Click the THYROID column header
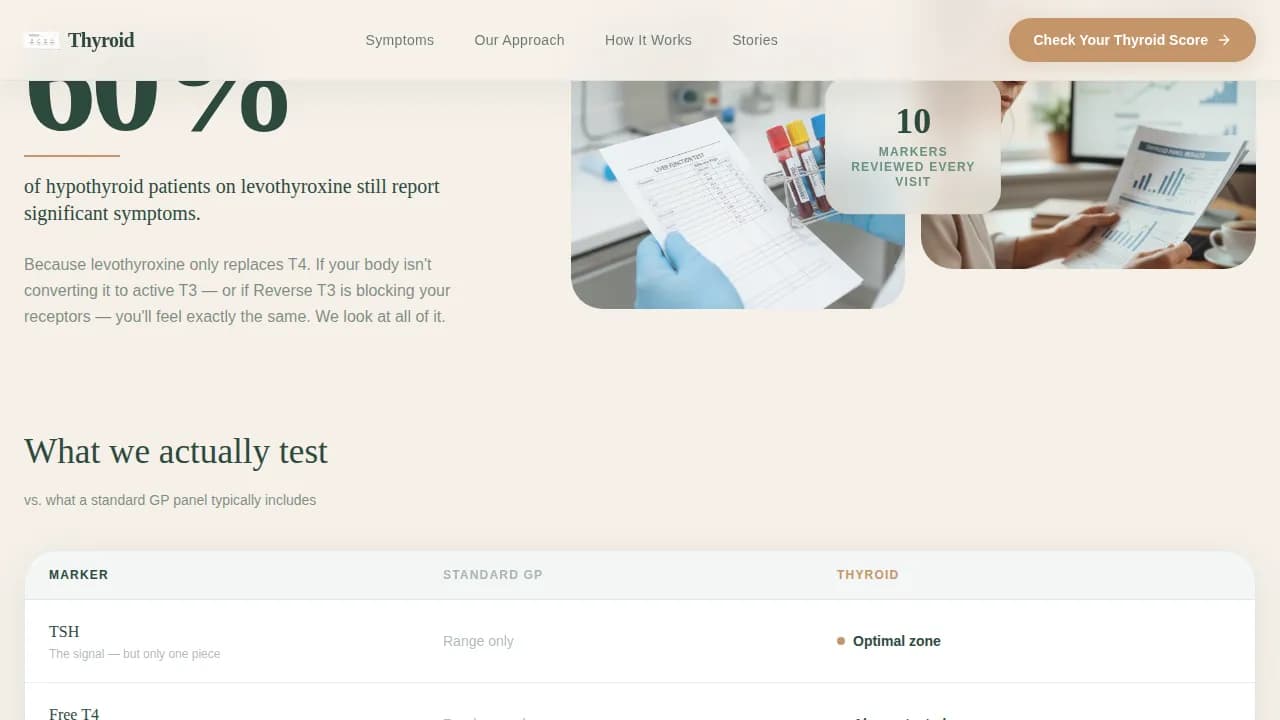1280x720 pixels. pos(868,575)
